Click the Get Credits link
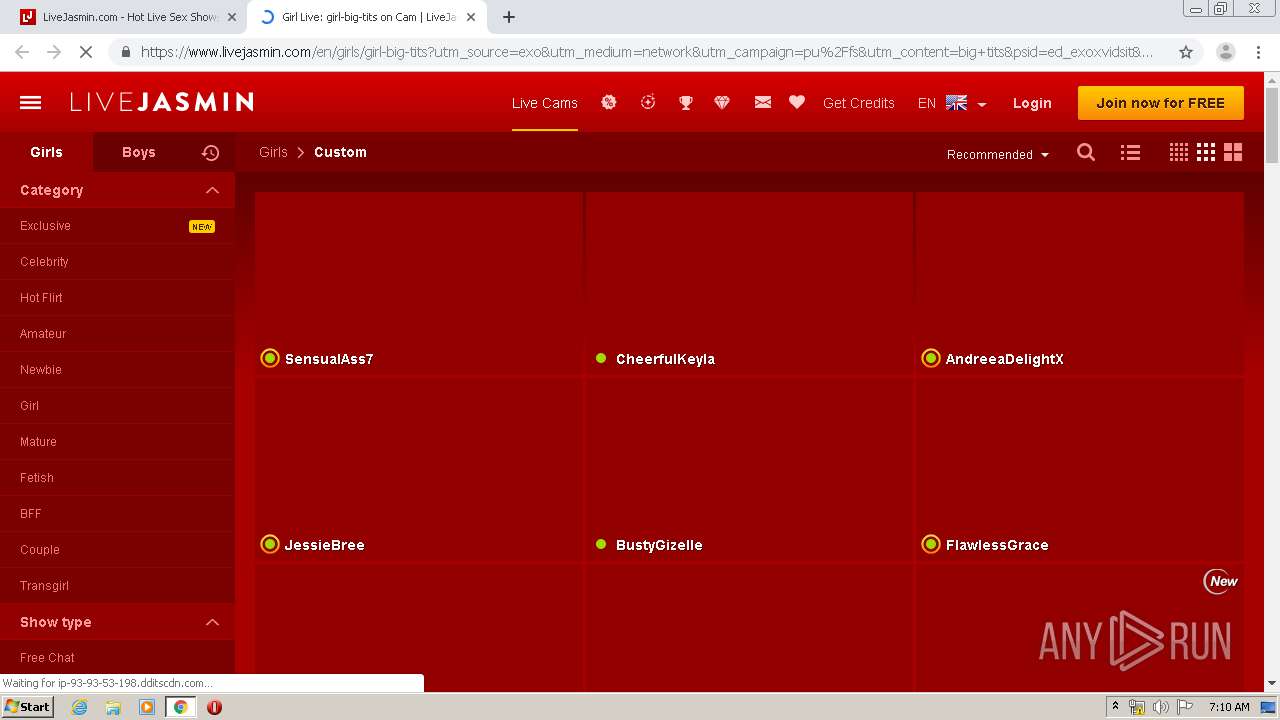The width and height of the screenshot is (1280, 720). pos(859,103)
